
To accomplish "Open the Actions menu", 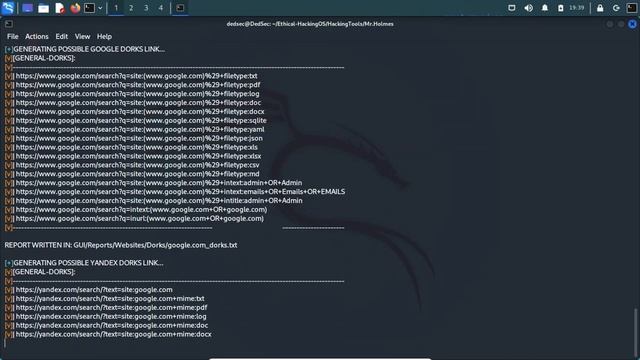I will click(x=37, y=36).
